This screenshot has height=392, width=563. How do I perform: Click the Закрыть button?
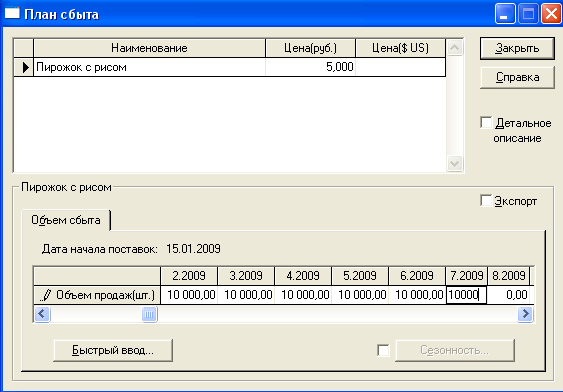(x=517, y=48)
